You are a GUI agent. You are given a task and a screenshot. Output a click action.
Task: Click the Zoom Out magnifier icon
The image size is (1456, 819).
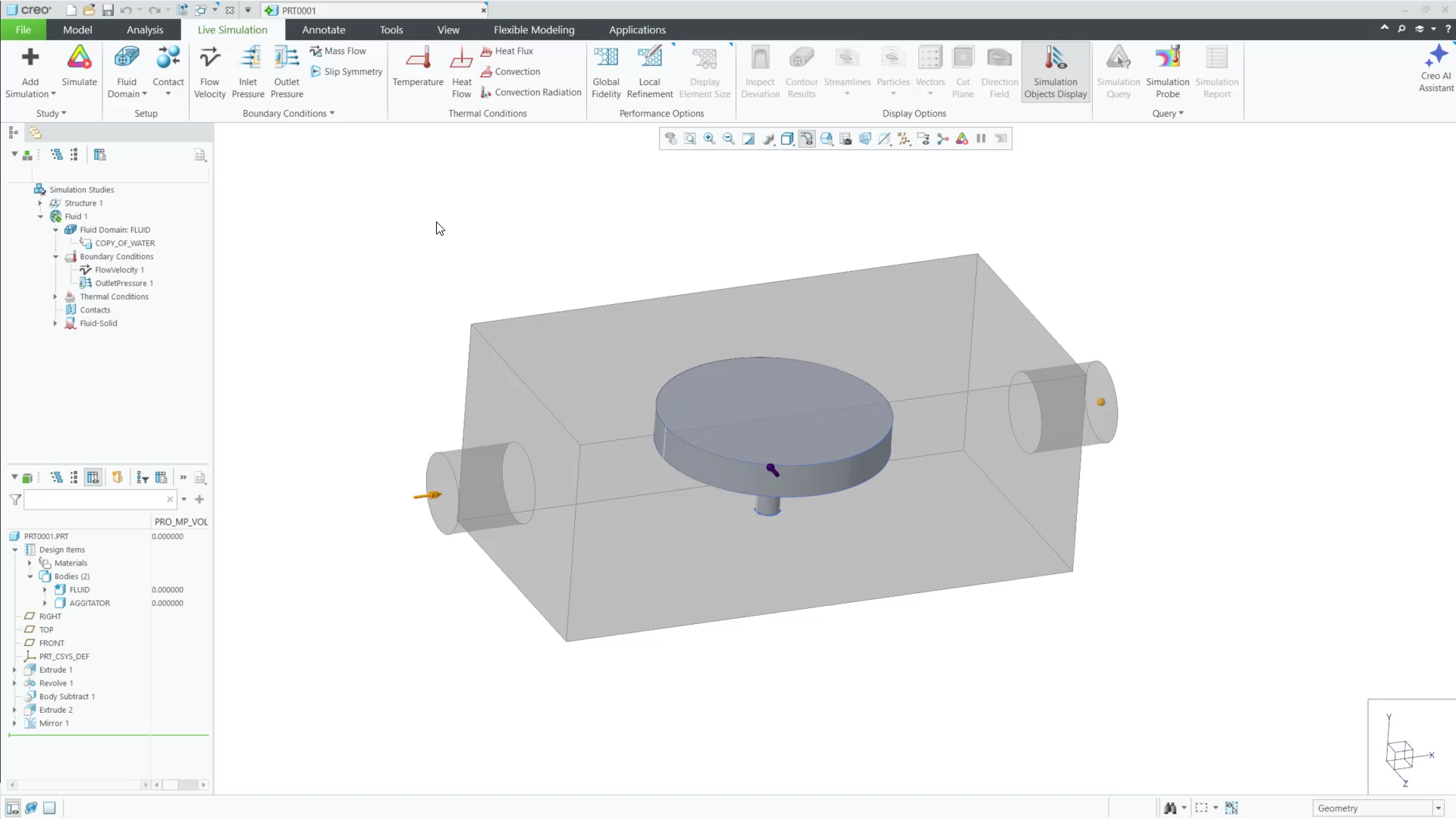729,139
